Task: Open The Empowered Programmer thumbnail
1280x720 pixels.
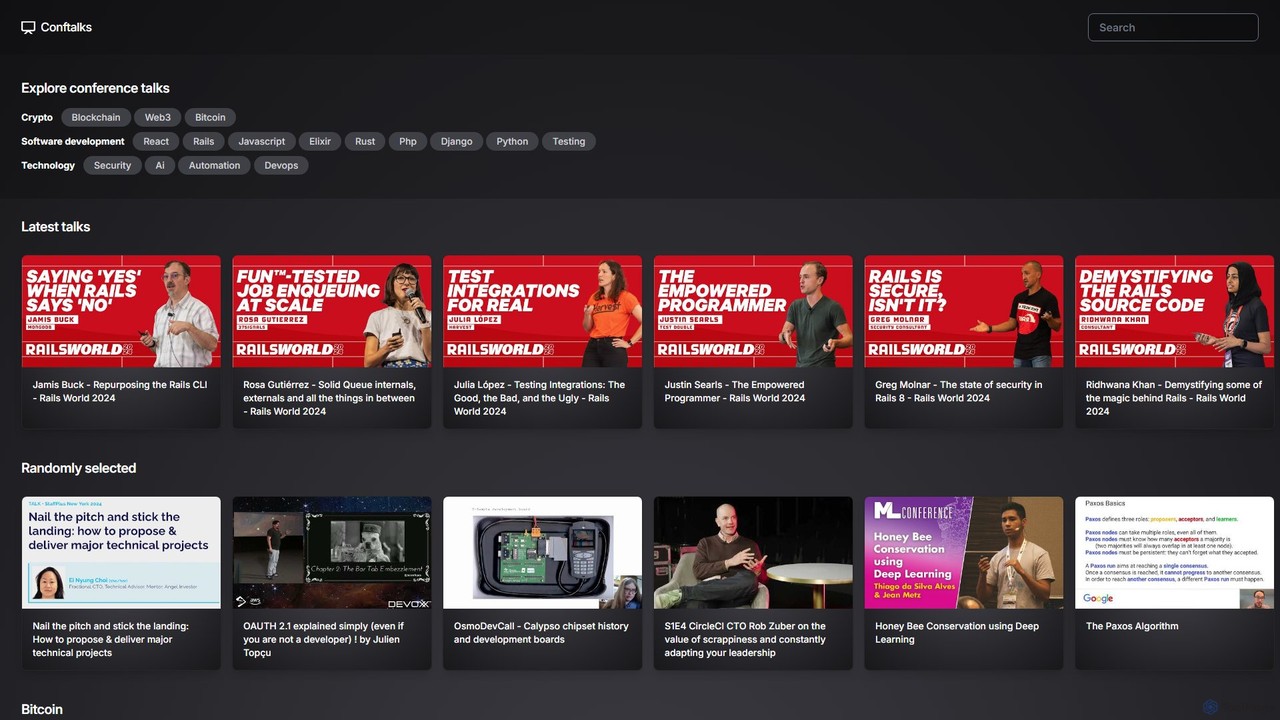Action: 753,311
